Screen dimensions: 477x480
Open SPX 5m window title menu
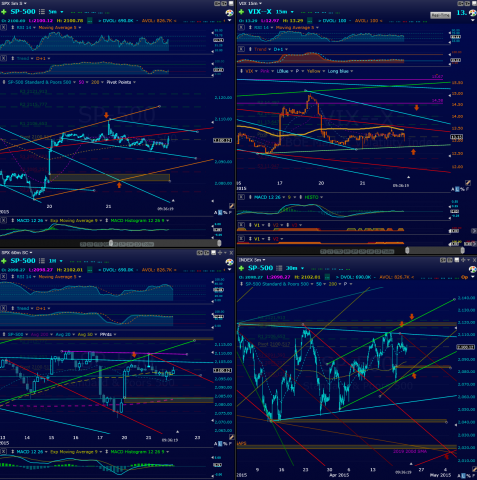(x=14, y=3)
